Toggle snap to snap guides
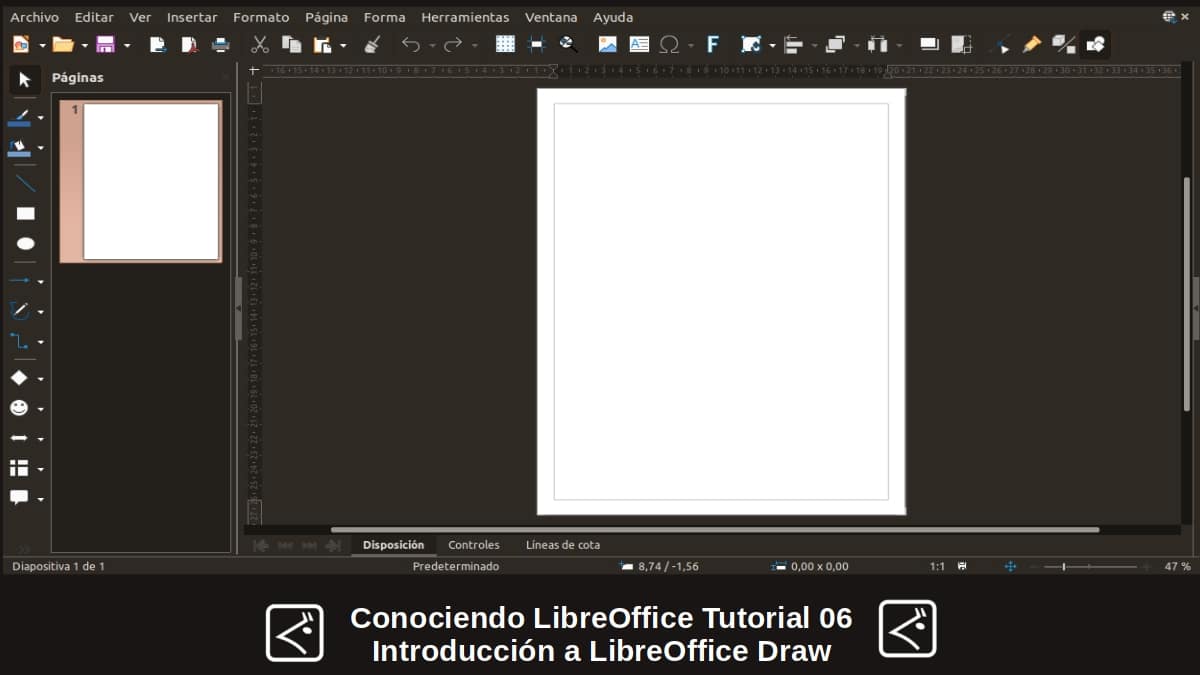 [x=536, y=44]
